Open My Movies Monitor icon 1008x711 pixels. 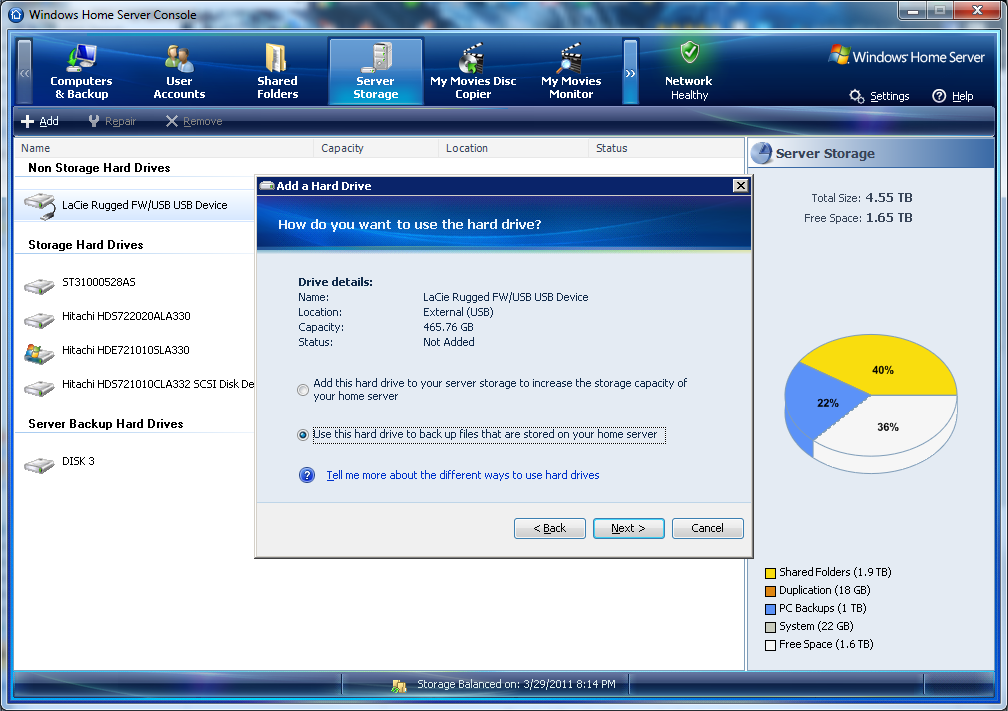(570, 58)
